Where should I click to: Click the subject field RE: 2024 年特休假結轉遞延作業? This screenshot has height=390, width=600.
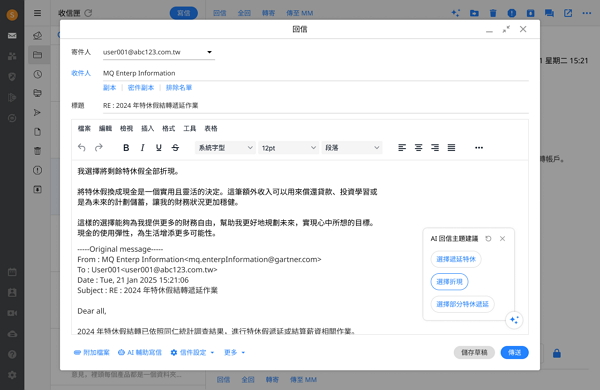coord(315,106)
